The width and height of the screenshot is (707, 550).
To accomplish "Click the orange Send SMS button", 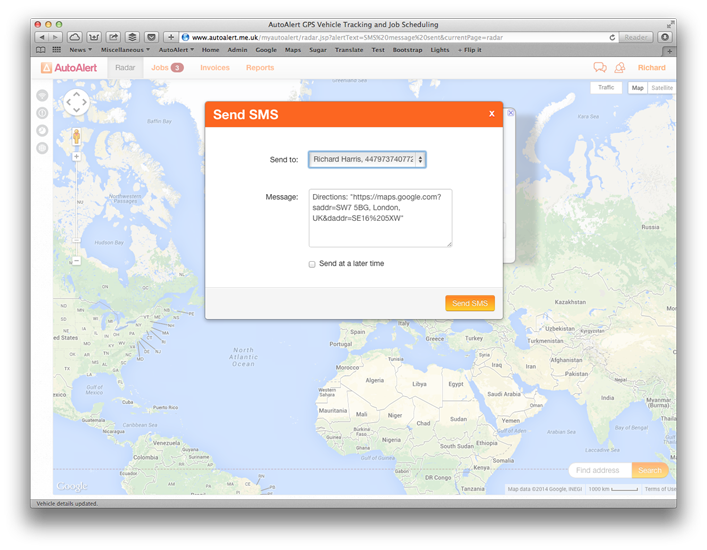I will (470, 303).
